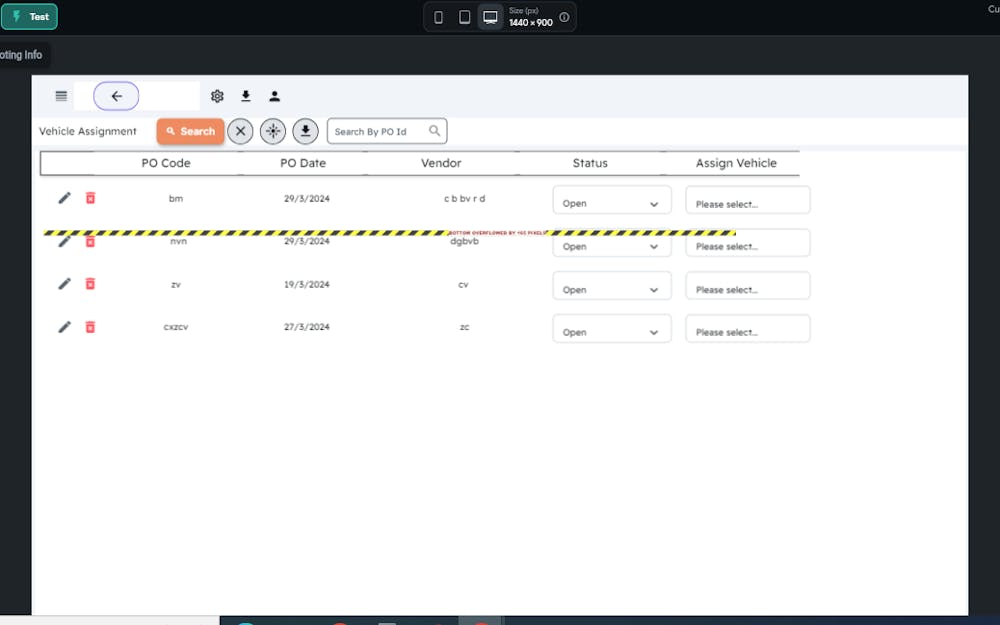
Task: Open the user profile icon
Action: 274,96
